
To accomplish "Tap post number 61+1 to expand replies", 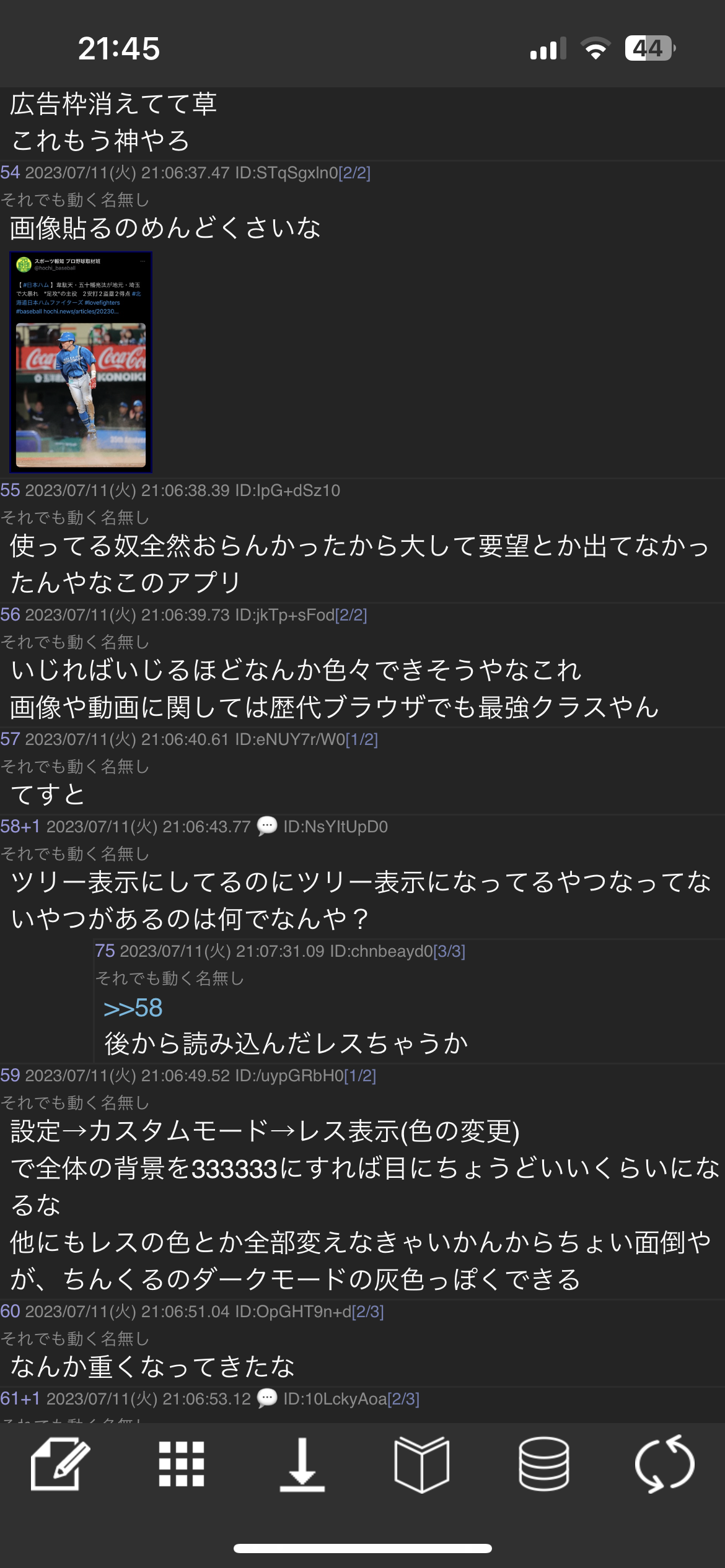I will (20, 1399).
